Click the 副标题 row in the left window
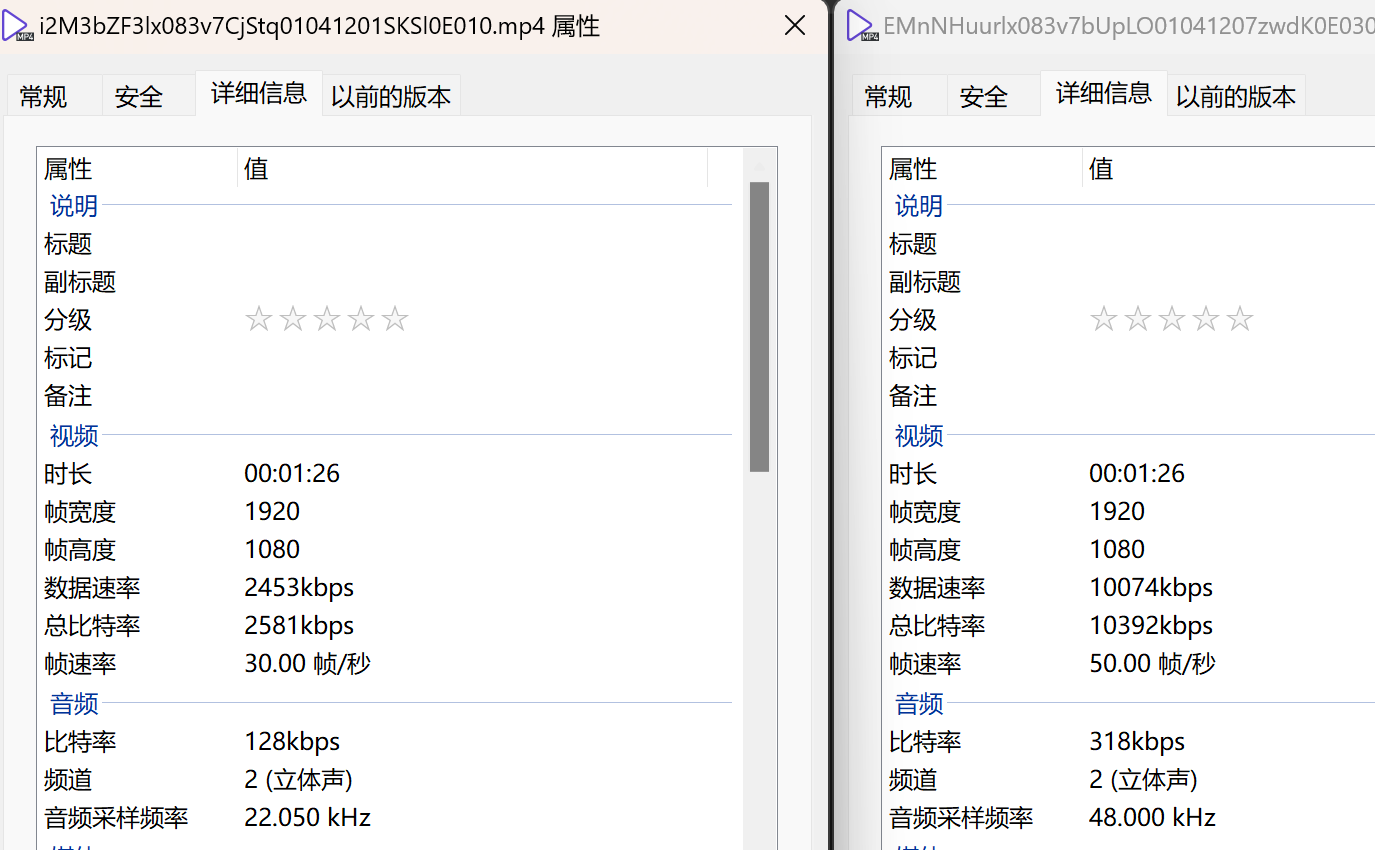 click(x=390, y=282)
